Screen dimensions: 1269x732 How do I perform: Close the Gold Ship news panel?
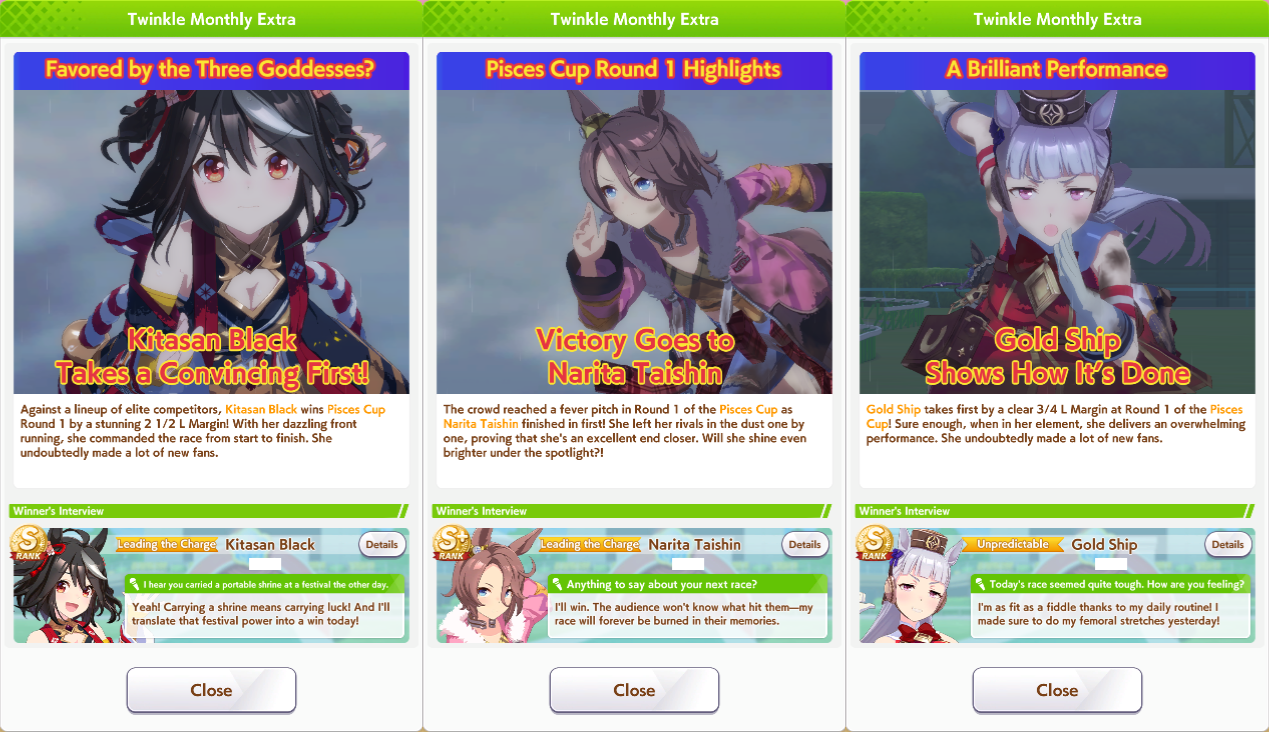pos(1057,690)
